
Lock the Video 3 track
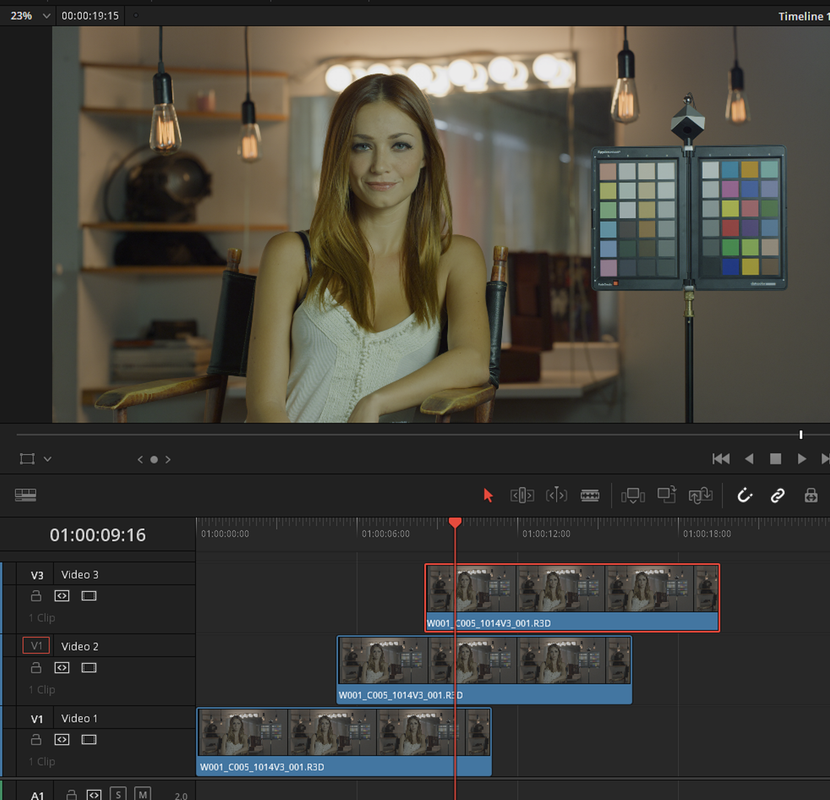click(x=36, y=596)
